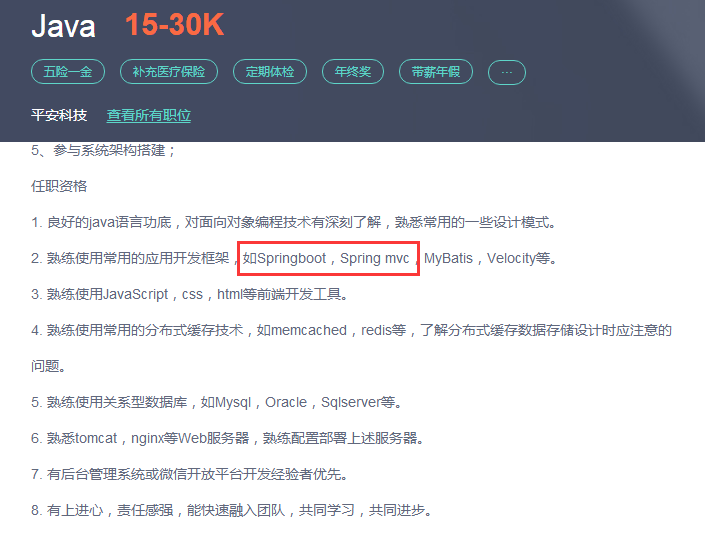Click the Java job title

63,26
